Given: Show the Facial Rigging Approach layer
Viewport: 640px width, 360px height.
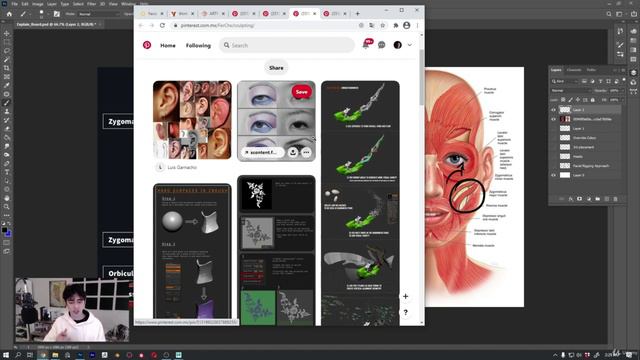Looking at the screenshot, I should click(x=553, y=166).
